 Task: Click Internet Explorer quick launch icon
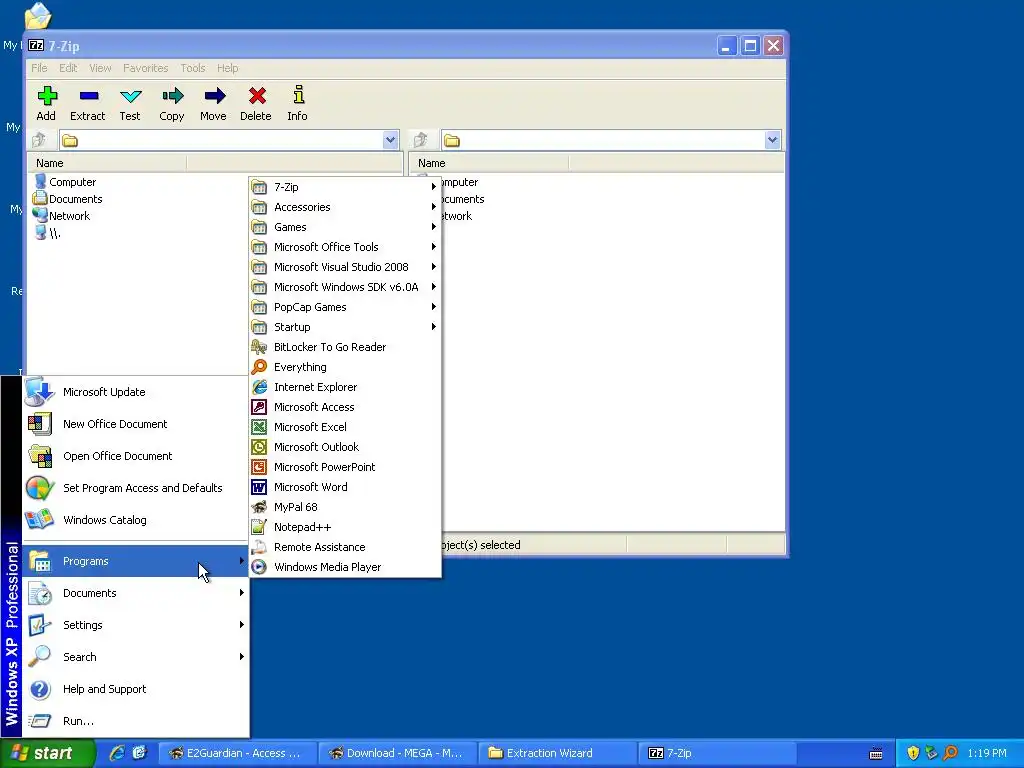pos(117,753)
